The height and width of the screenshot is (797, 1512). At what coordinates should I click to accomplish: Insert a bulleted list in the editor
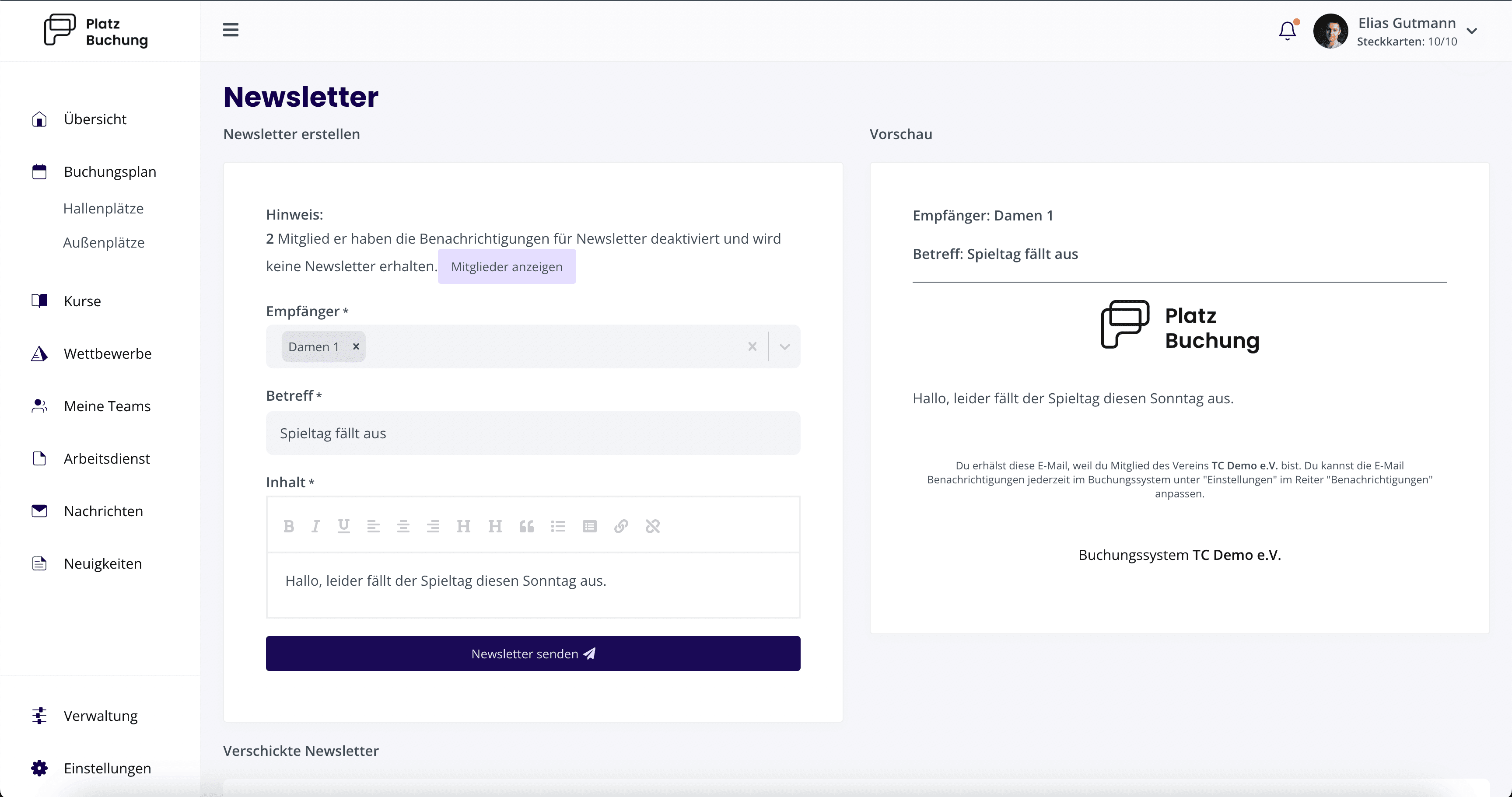(x=558, y=526)
